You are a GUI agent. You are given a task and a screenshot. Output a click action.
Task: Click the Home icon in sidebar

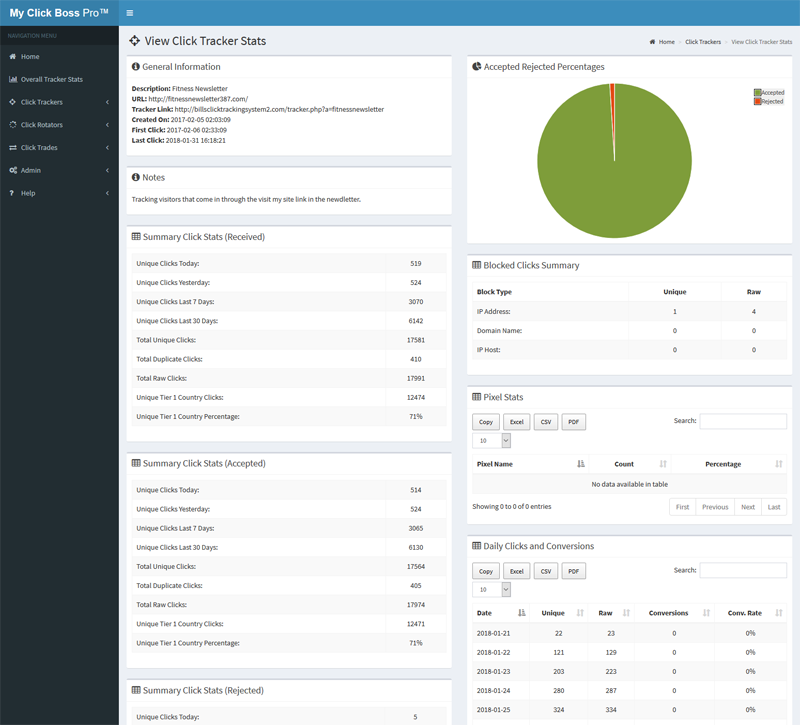click(x=13, y=57)
